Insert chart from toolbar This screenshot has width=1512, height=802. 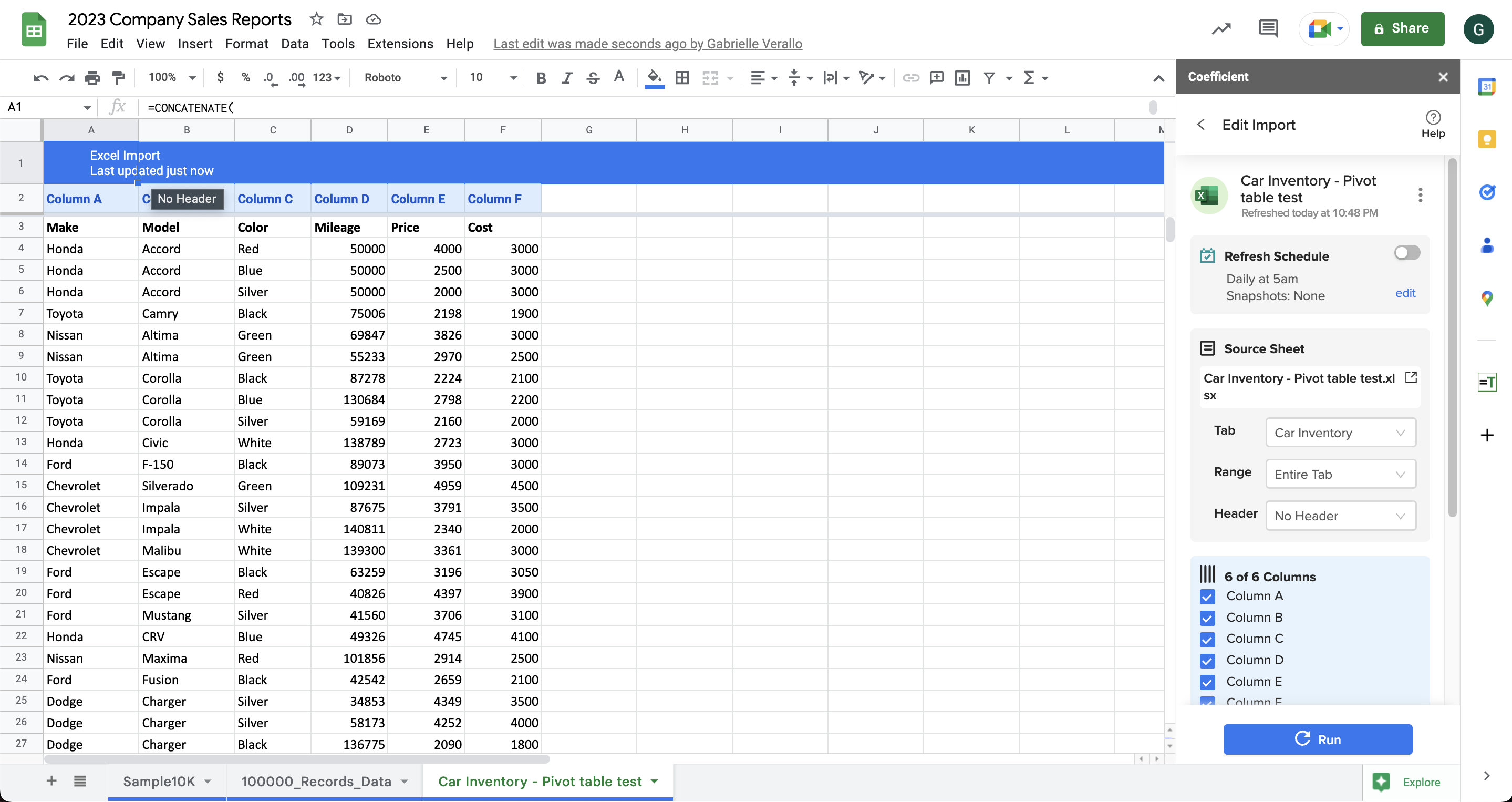pos(962,77)
